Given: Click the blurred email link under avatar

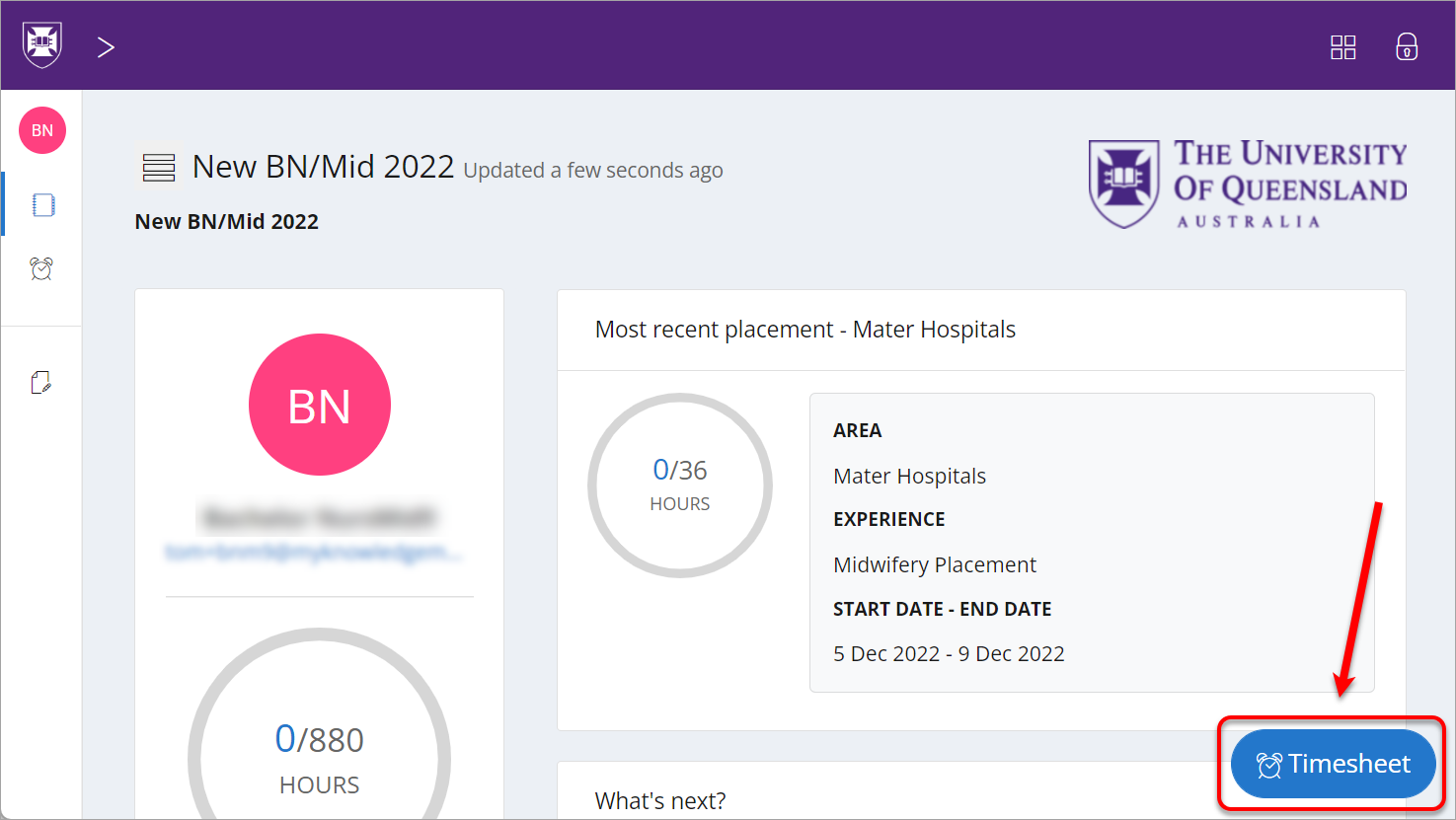Looking at the screenshot, I should coord(314,553).
